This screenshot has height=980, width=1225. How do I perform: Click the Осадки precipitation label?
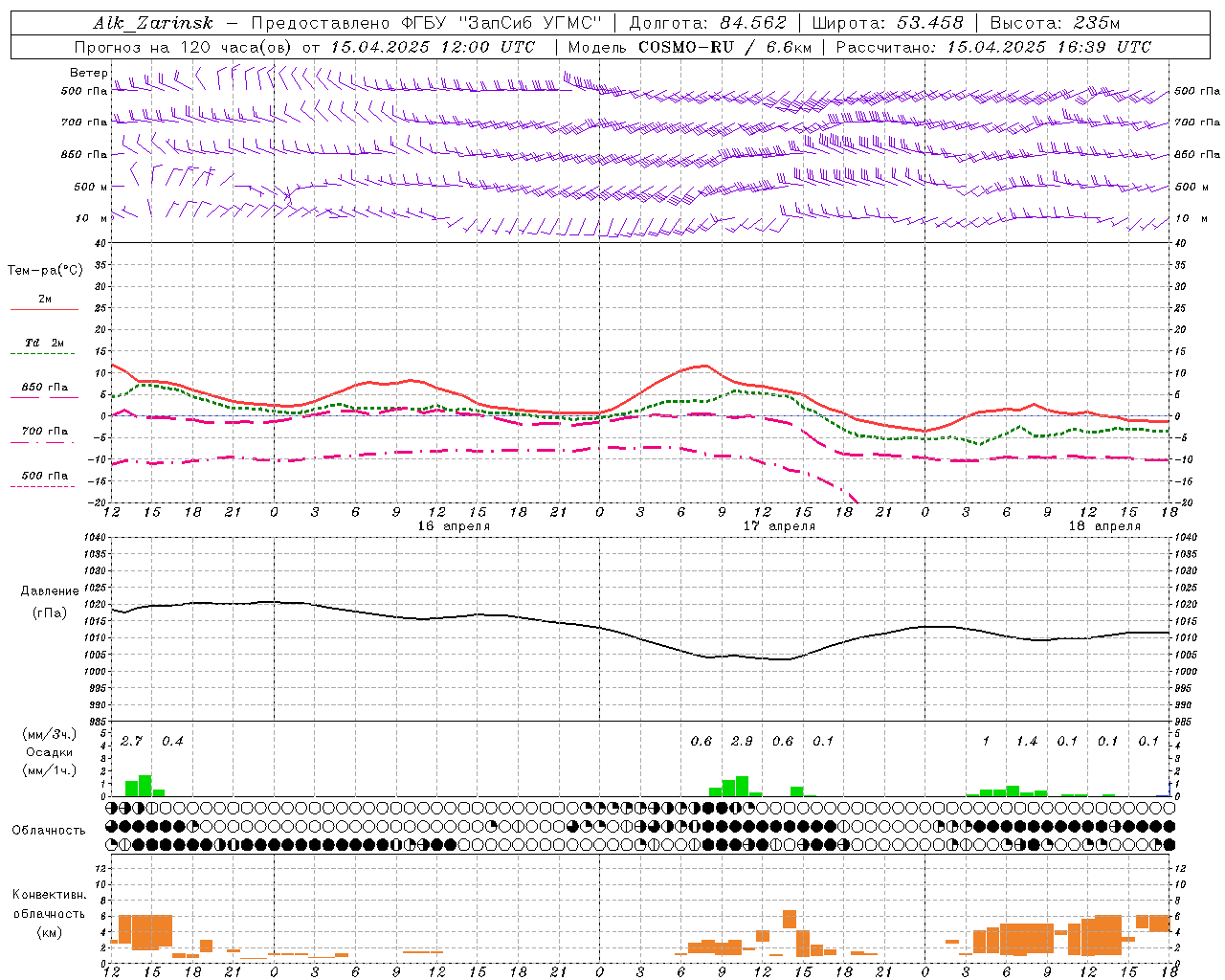(50, 752)
